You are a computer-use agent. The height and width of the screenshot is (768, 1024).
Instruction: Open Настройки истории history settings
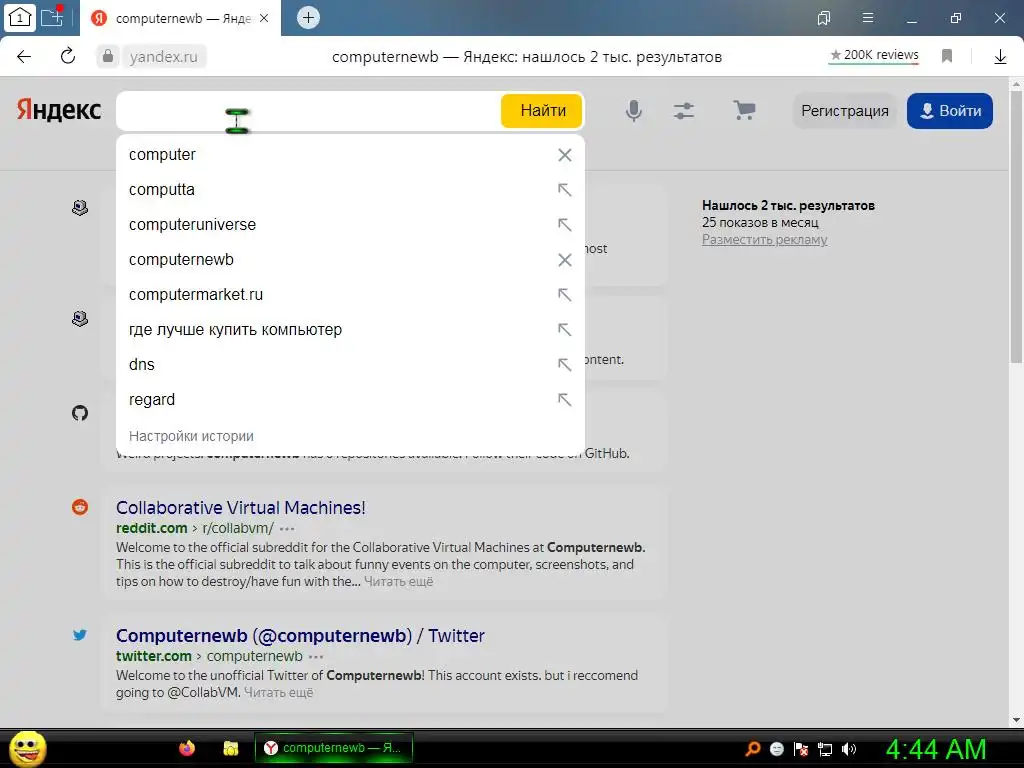coord(191,436)
